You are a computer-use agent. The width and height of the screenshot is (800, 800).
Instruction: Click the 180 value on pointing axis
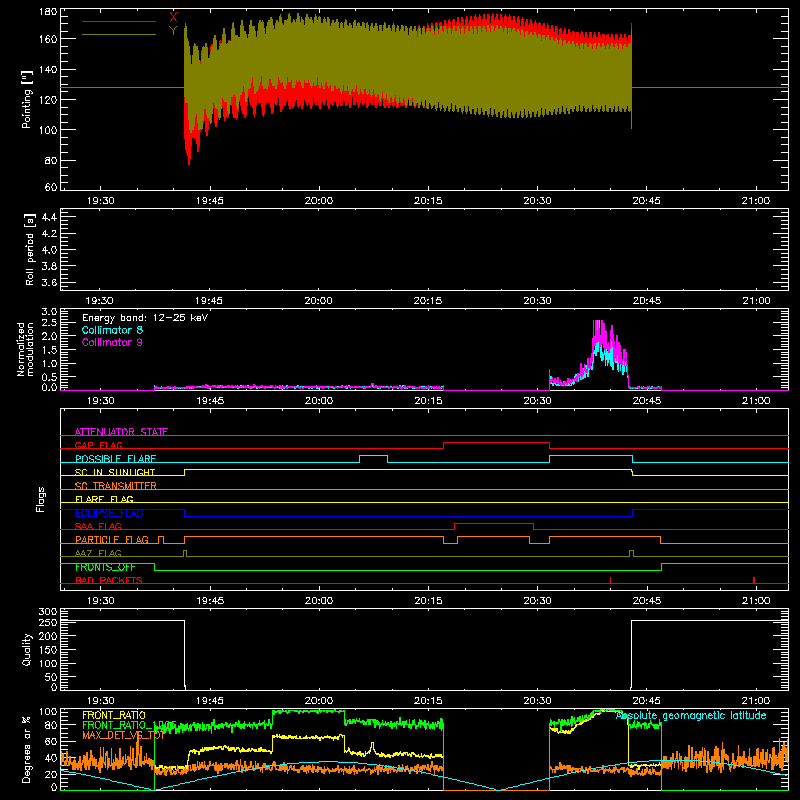tap(48, 12)
